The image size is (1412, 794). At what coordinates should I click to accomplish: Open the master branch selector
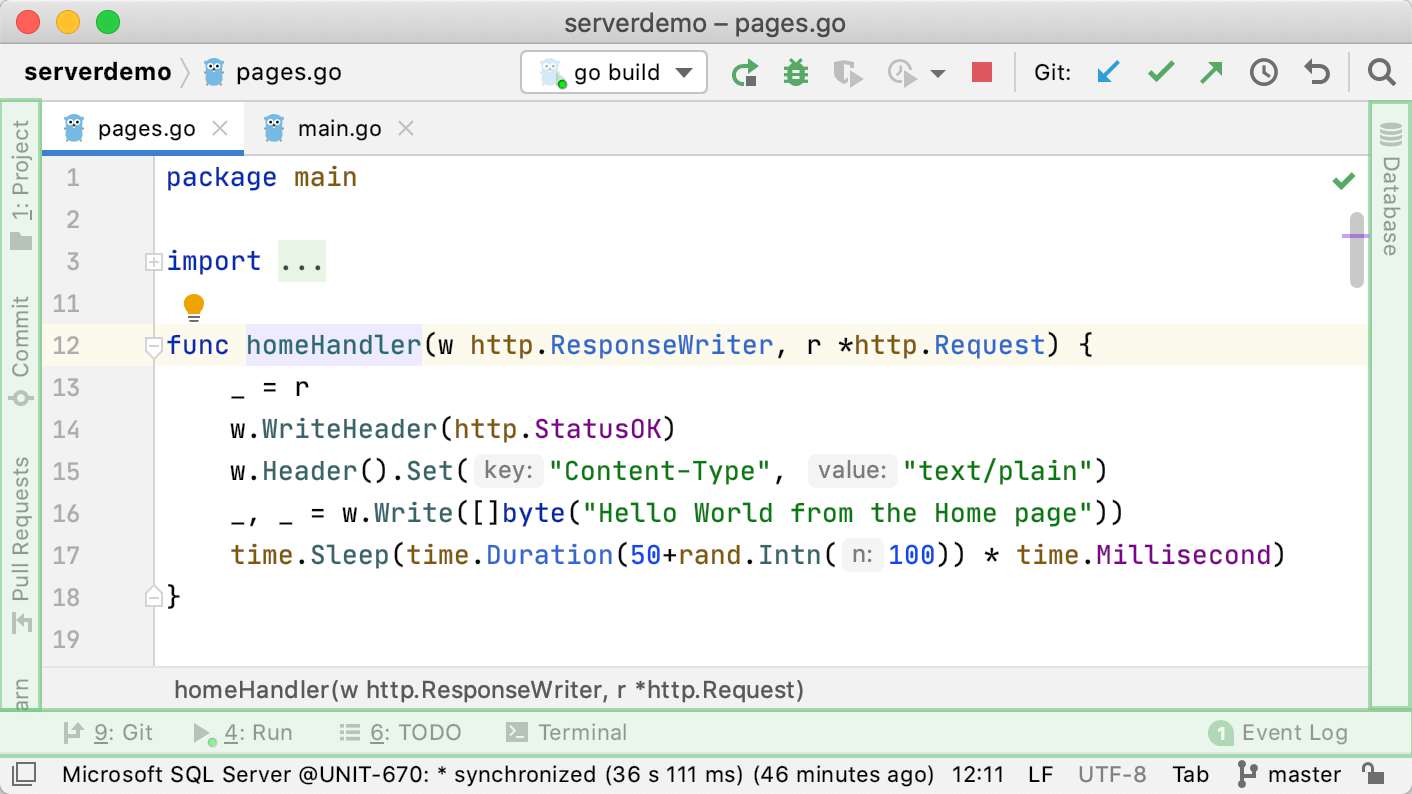click(x=1289, y=774)
